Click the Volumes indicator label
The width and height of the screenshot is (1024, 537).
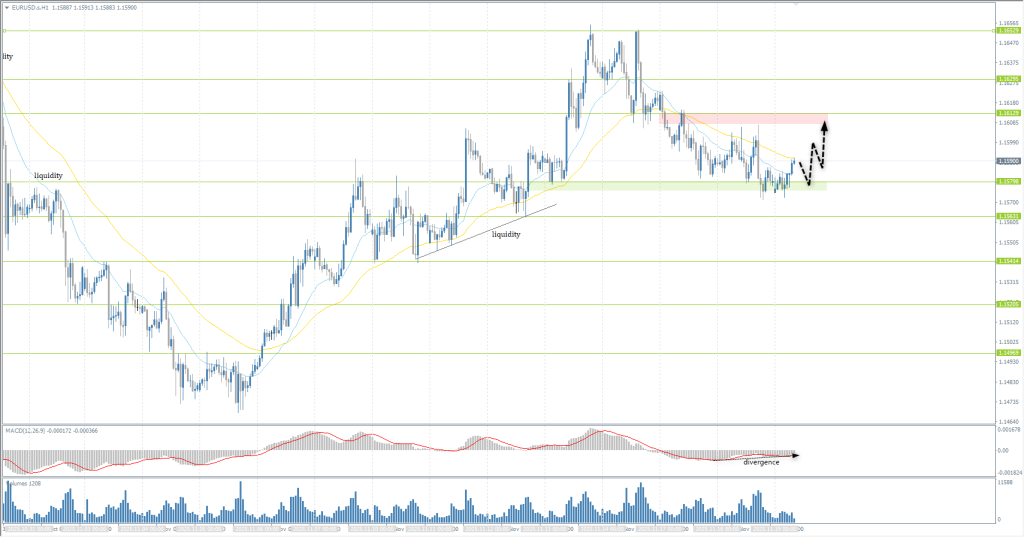pos(22,483)
